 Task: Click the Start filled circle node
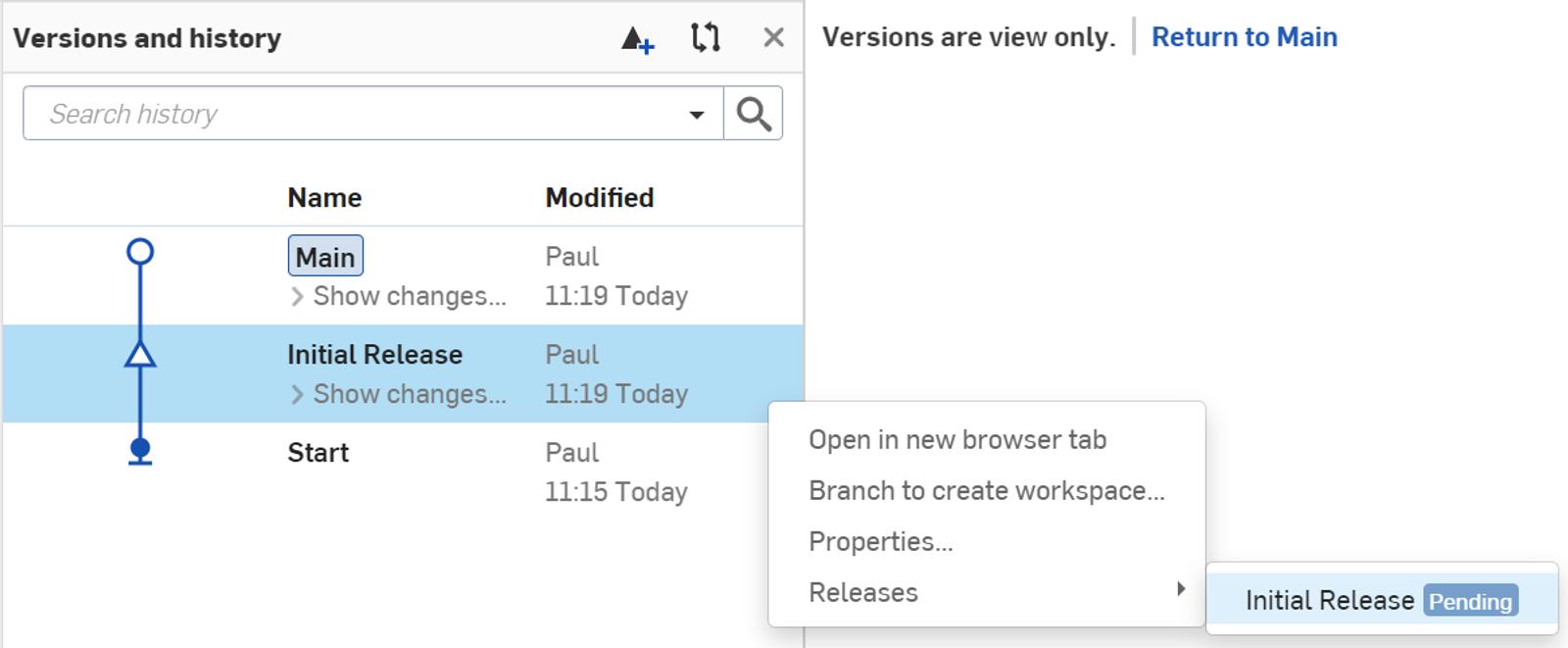140,451
